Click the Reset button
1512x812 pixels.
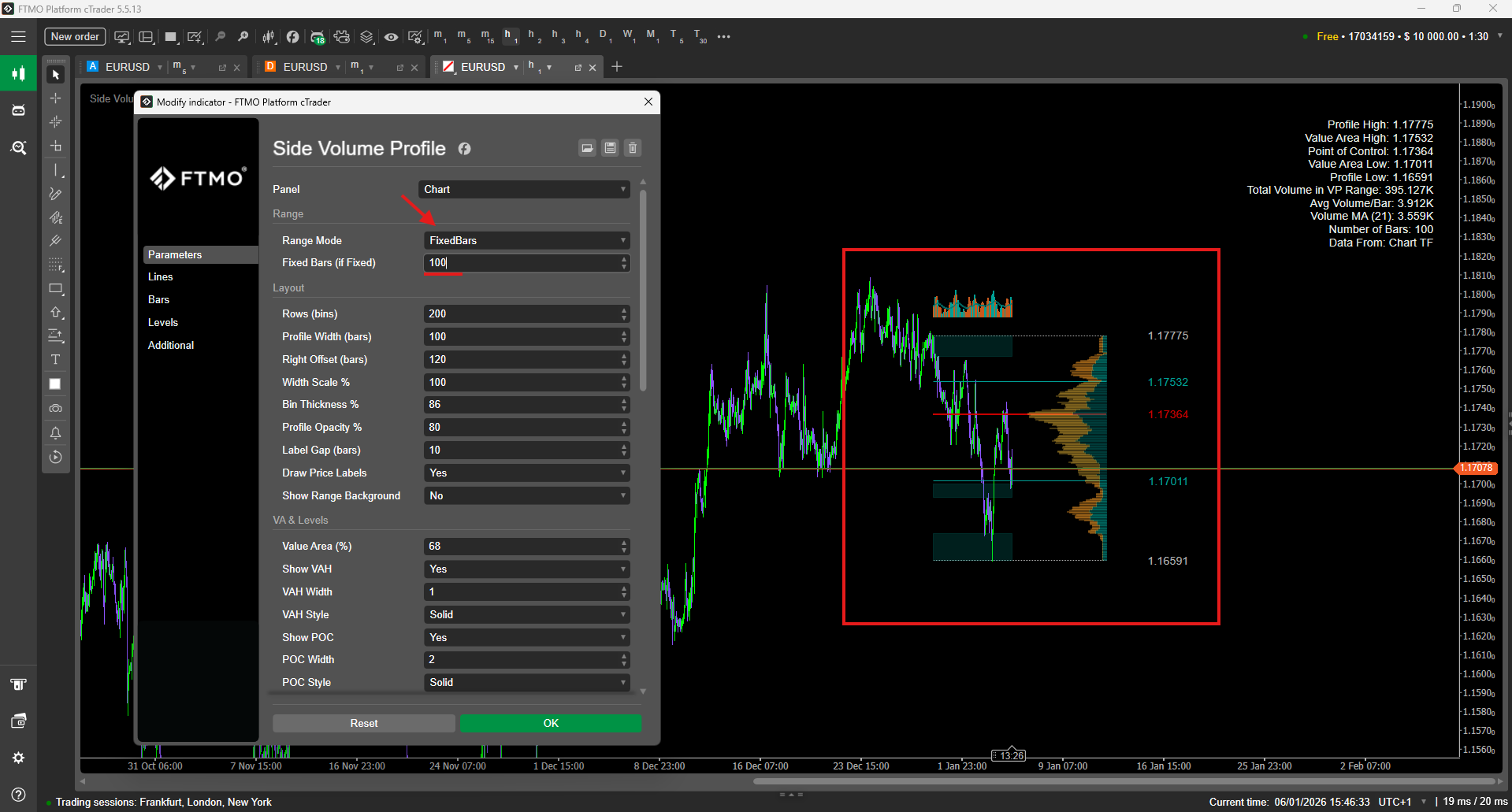(363, 724)
